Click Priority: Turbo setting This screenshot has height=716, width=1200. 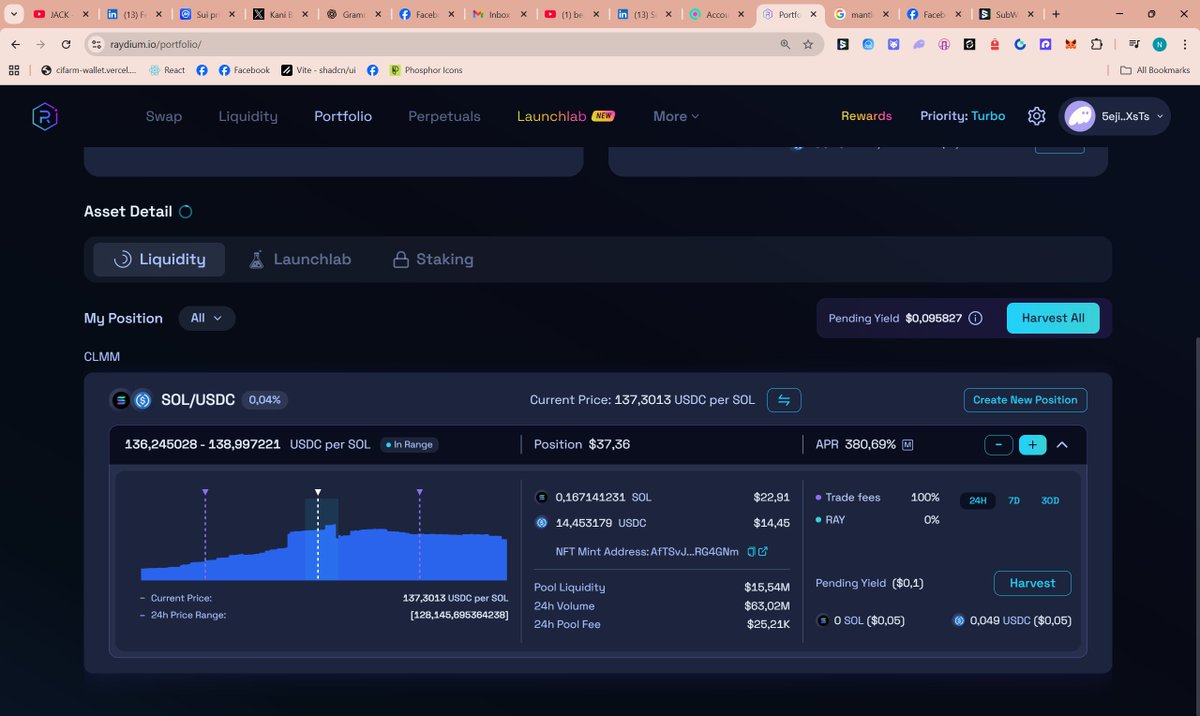(x=963, y=116)
